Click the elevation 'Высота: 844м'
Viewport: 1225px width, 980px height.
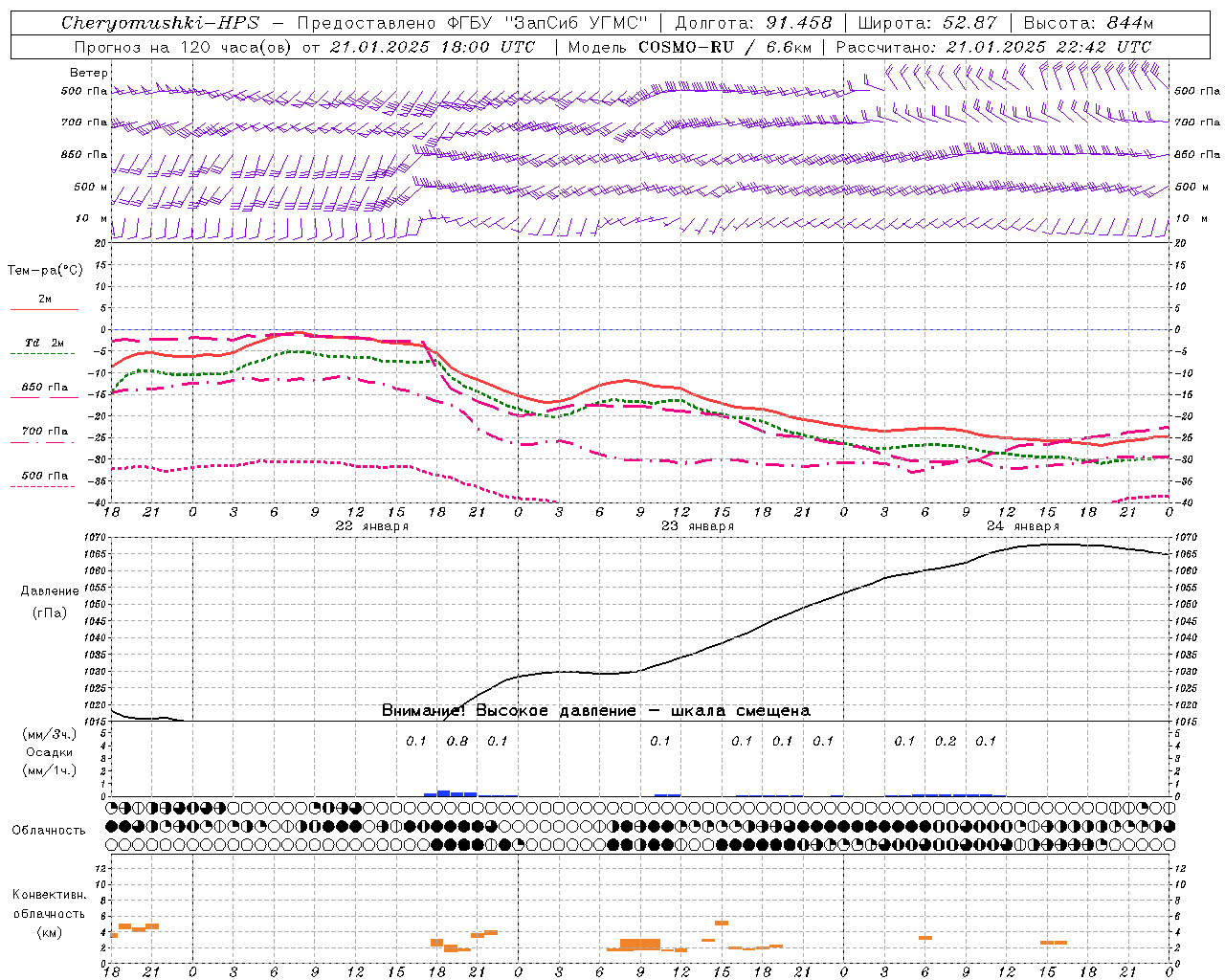[1088, 23]
